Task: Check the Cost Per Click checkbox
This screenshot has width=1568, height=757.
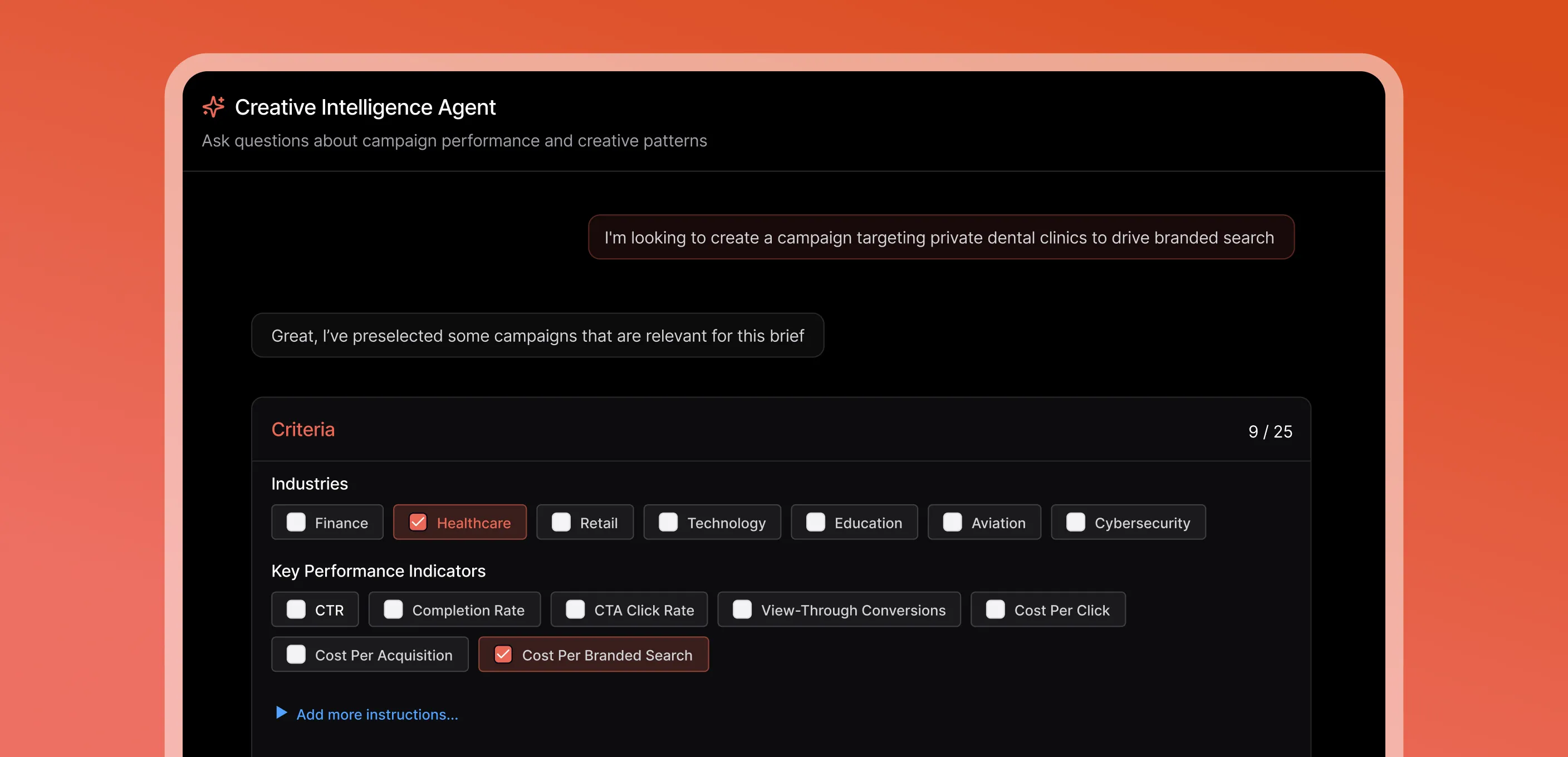Action: (x=995, y=609)
